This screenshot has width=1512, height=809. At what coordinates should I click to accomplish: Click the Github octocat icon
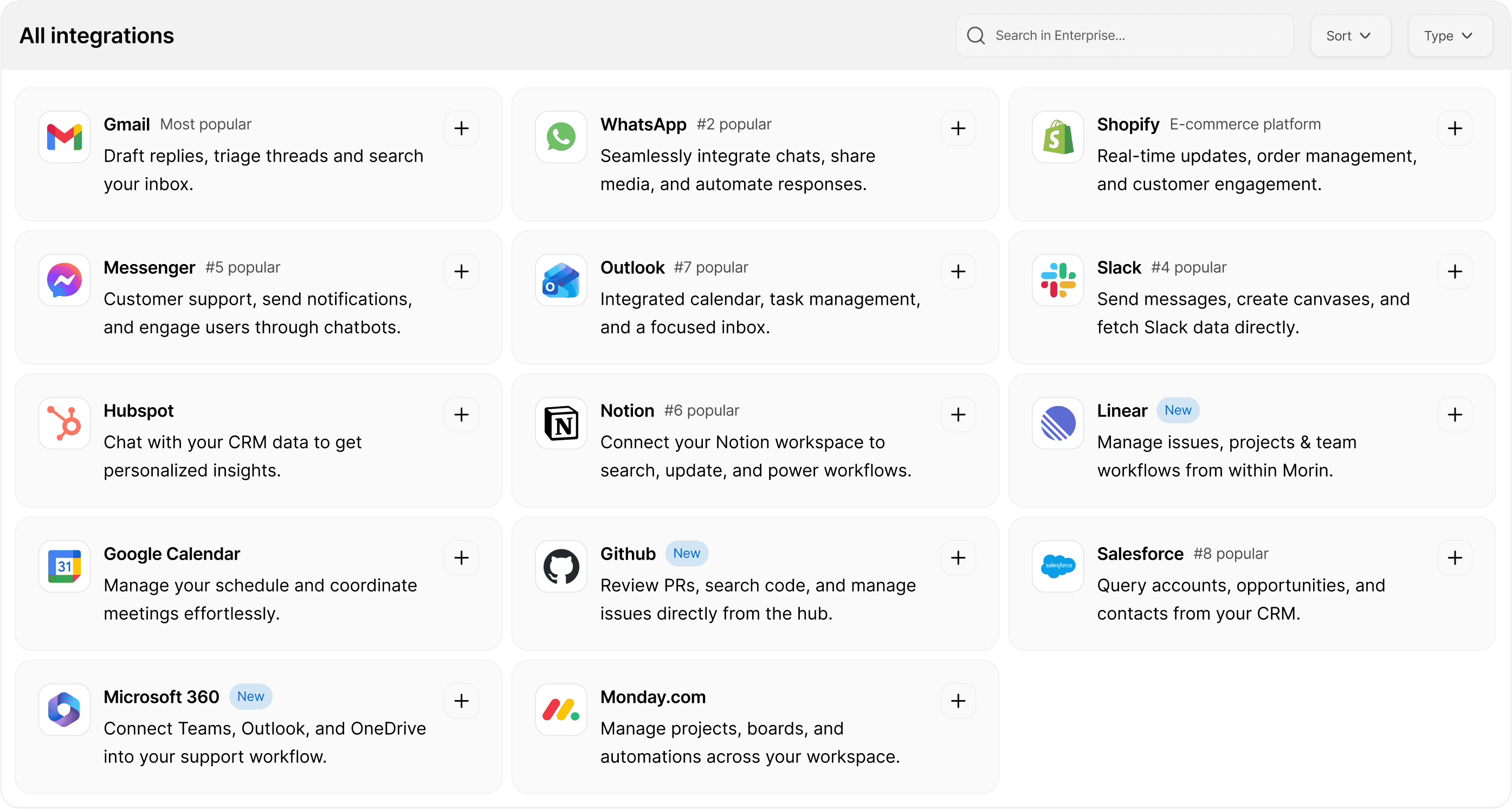[x=560, y=567]
